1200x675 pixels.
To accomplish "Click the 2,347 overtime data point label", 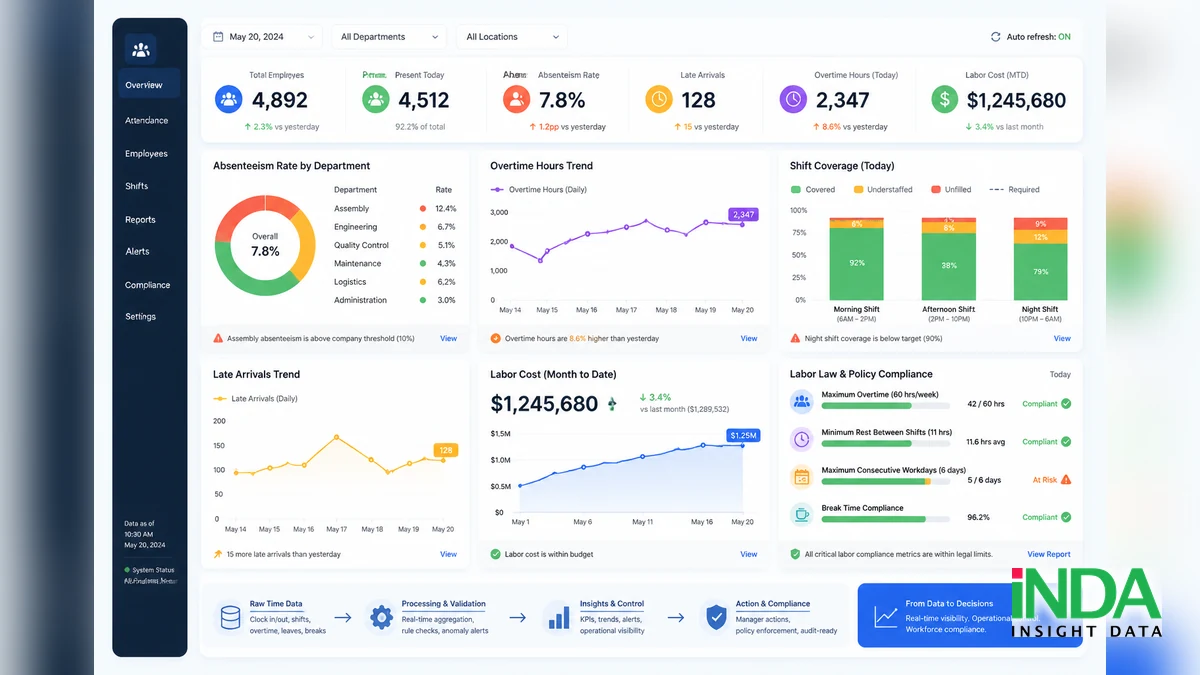I will point(743,214).
